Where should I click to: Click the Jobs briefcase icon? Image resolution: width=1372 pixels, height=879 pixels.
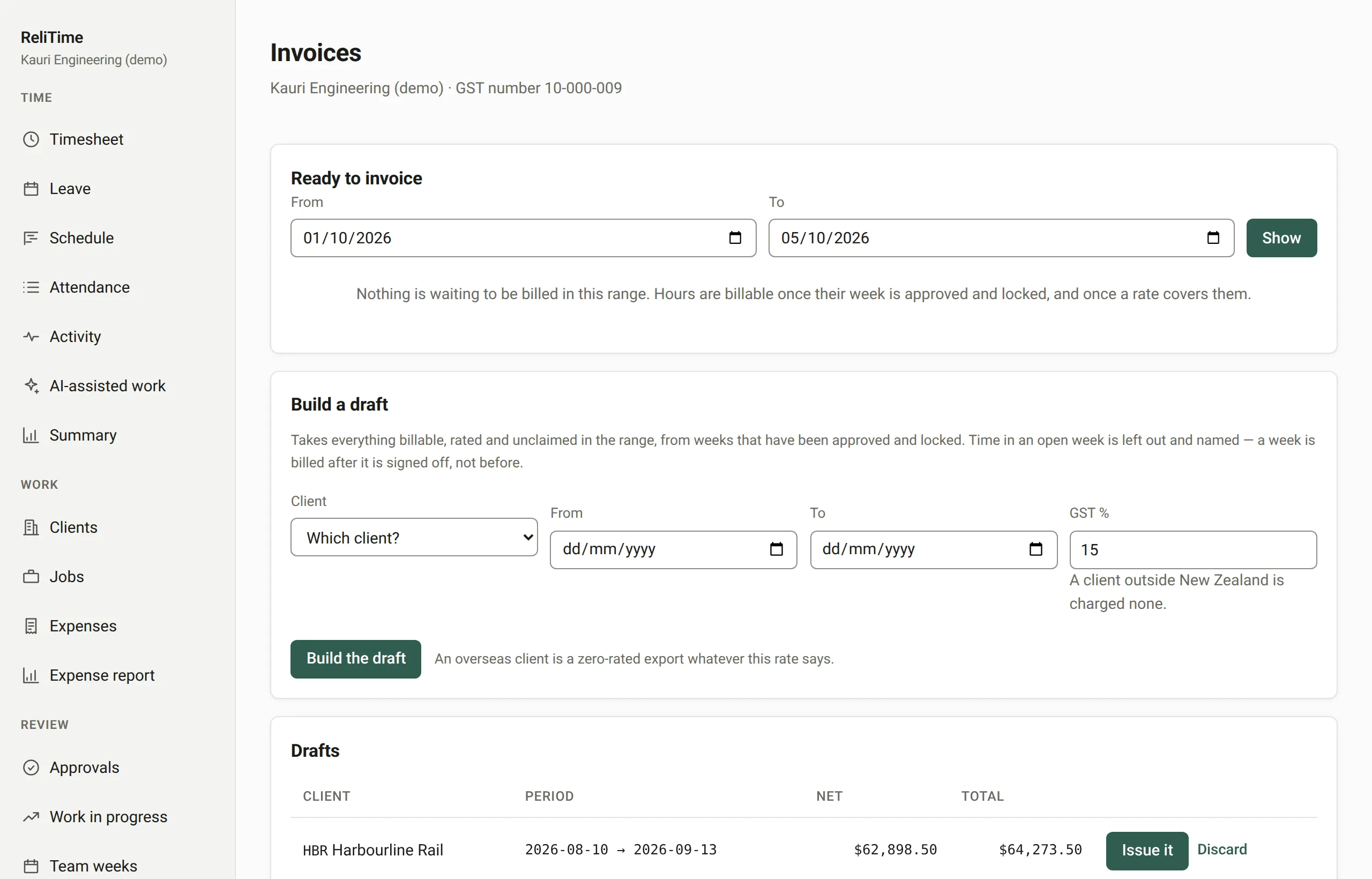pyautogui.click(x=31, y=577)
